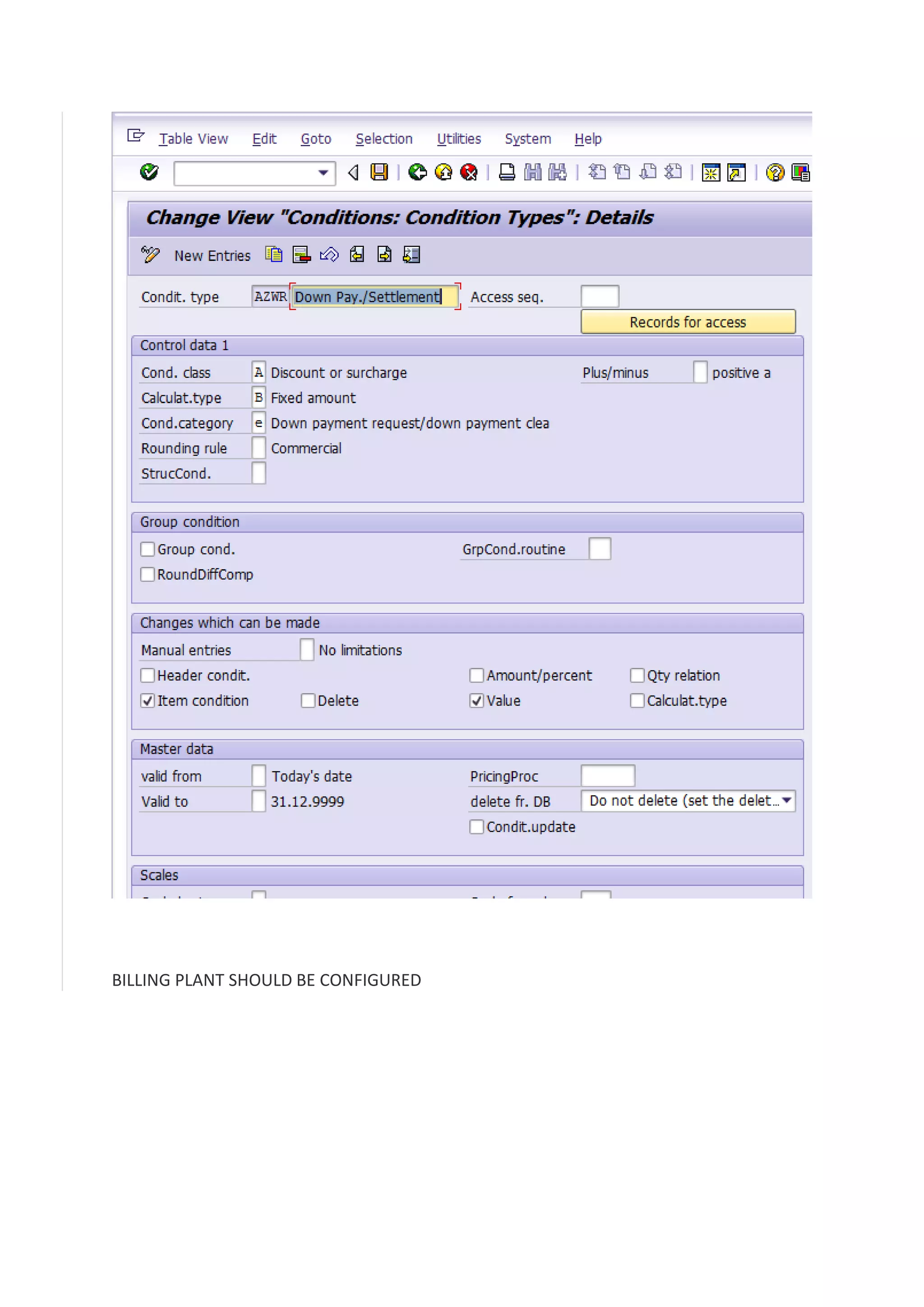This screenshot has height=1307, width=924.
Task: Uncheck the Value checkbox
Action: (x=476, y=701)
